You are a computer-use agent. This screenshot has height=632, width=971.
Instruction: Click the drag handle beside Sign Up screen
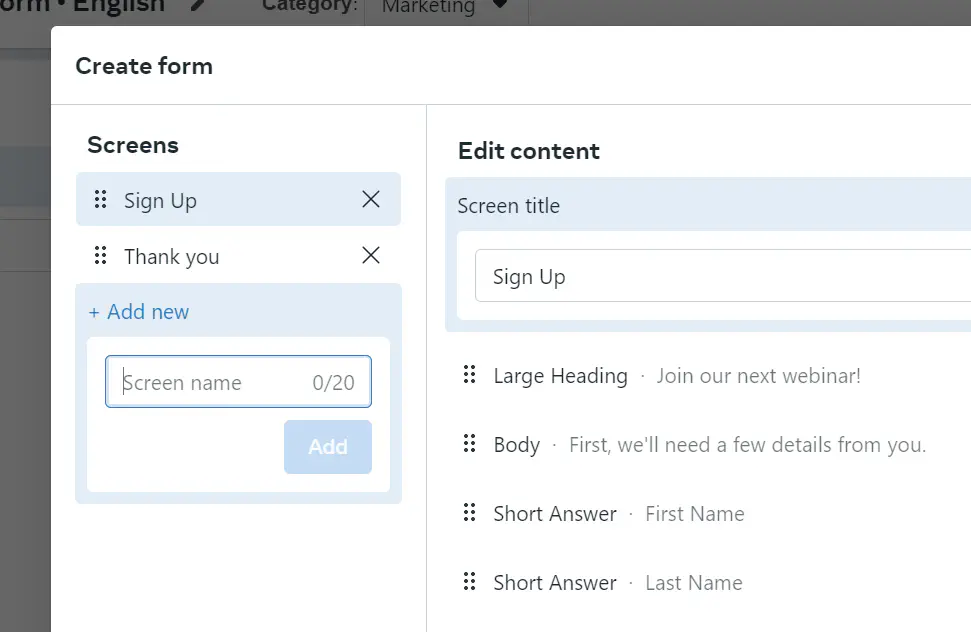click(x=100, y=200)
